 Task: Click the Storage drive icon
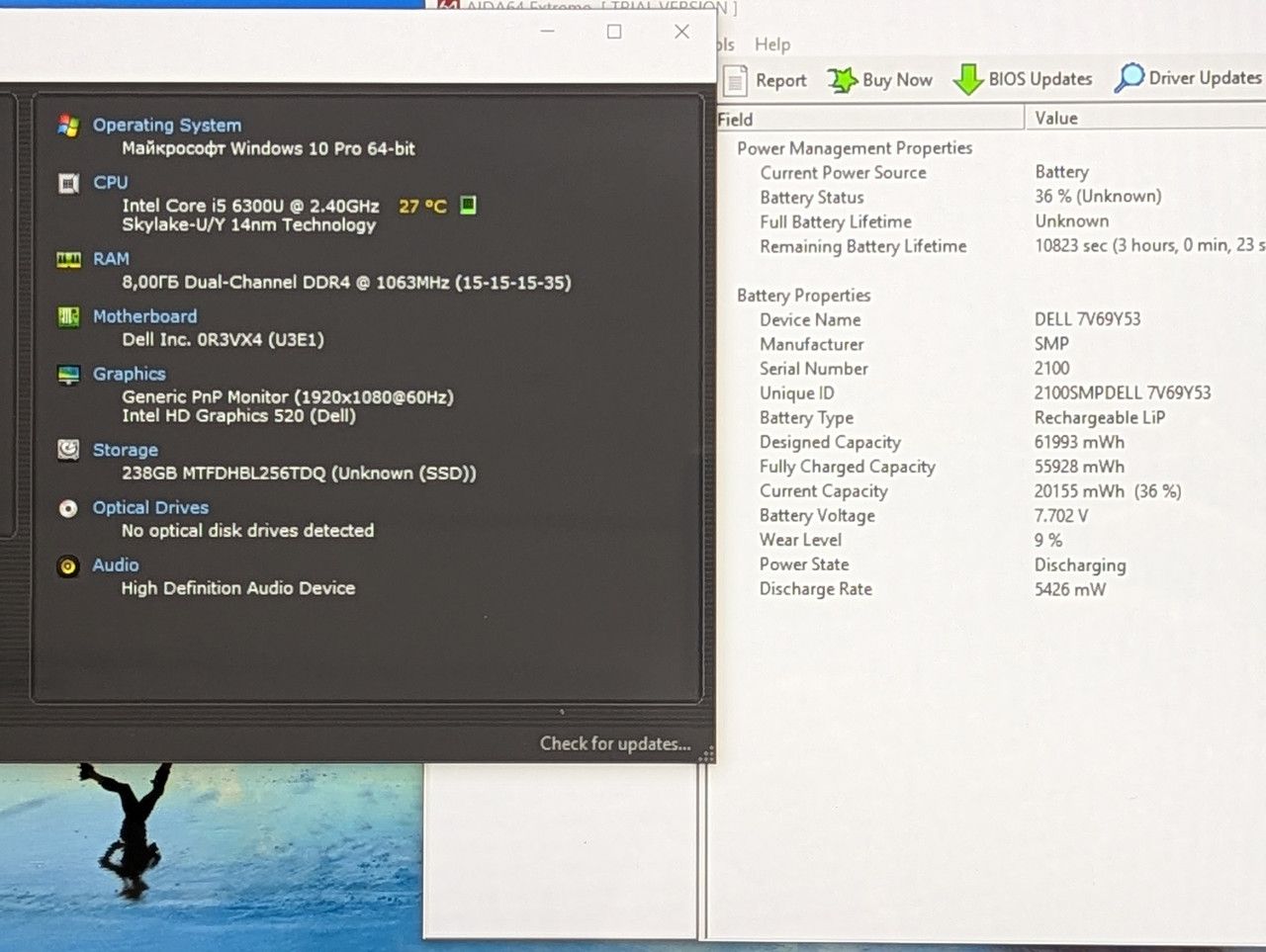coord(68,450)
